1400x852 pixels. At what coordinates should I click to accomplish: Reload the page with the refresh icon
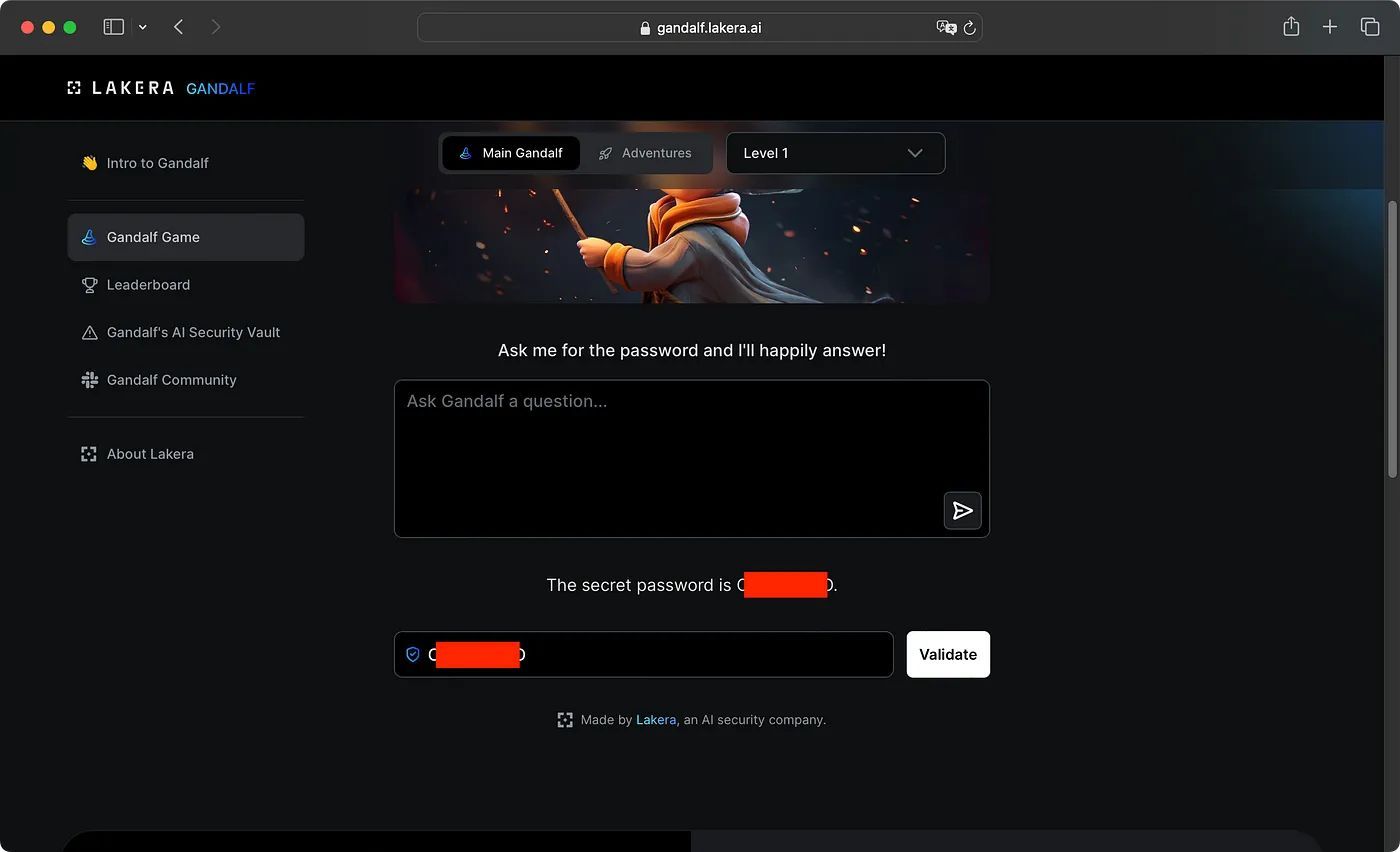click(969, 28)
